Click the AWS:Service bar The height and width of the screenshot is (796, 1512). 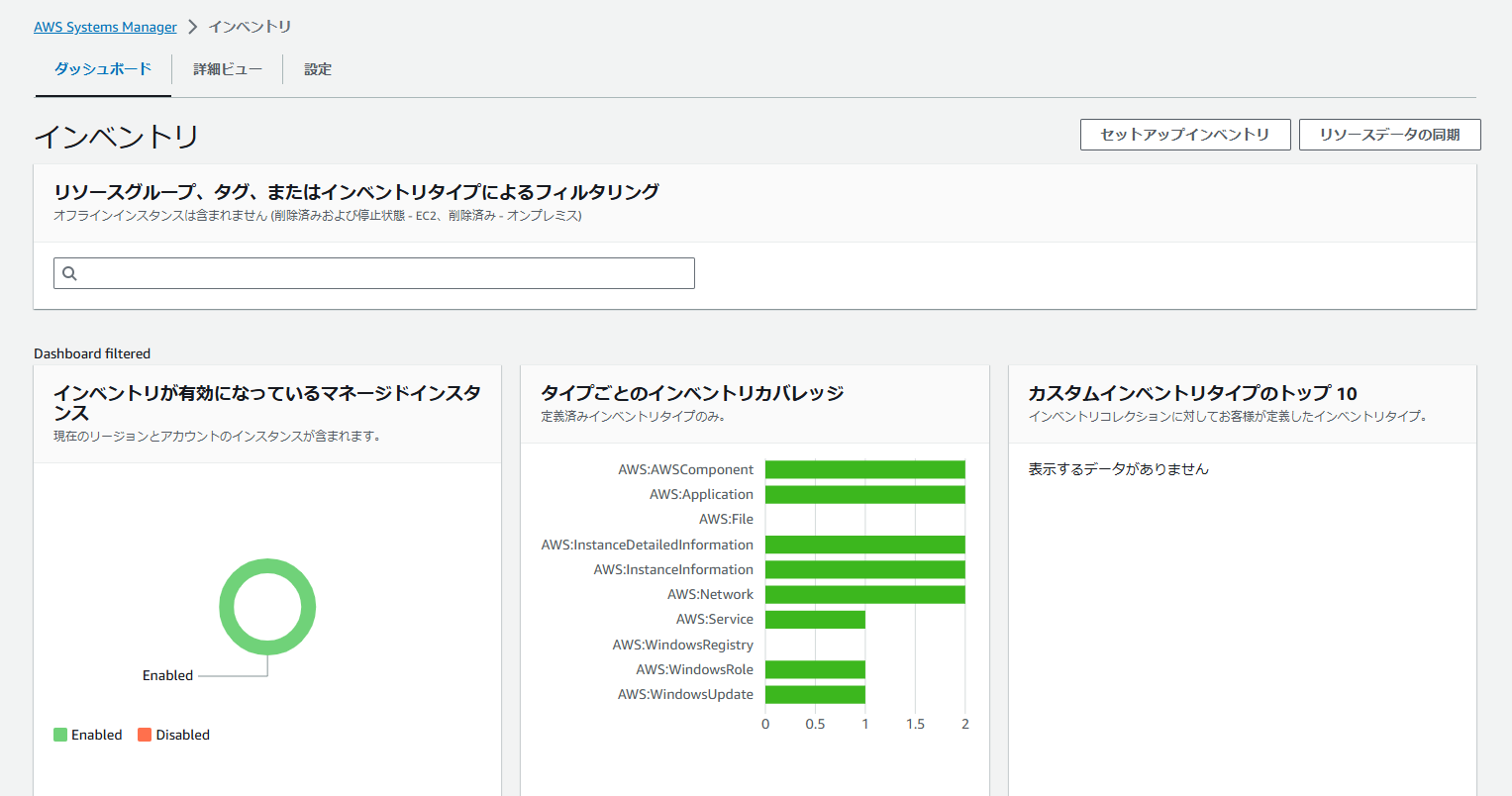815,619
